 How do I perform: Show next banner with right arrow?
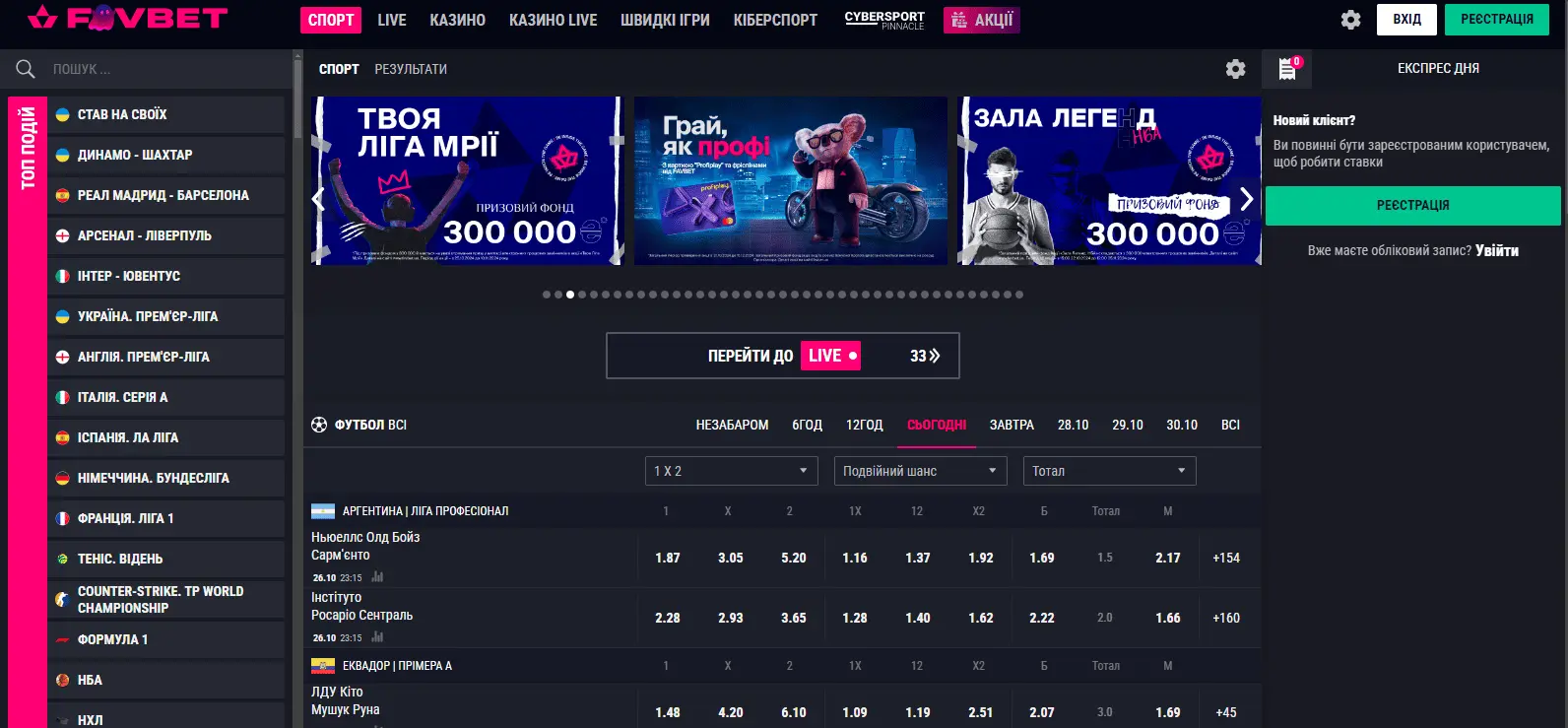[1246, 199]
